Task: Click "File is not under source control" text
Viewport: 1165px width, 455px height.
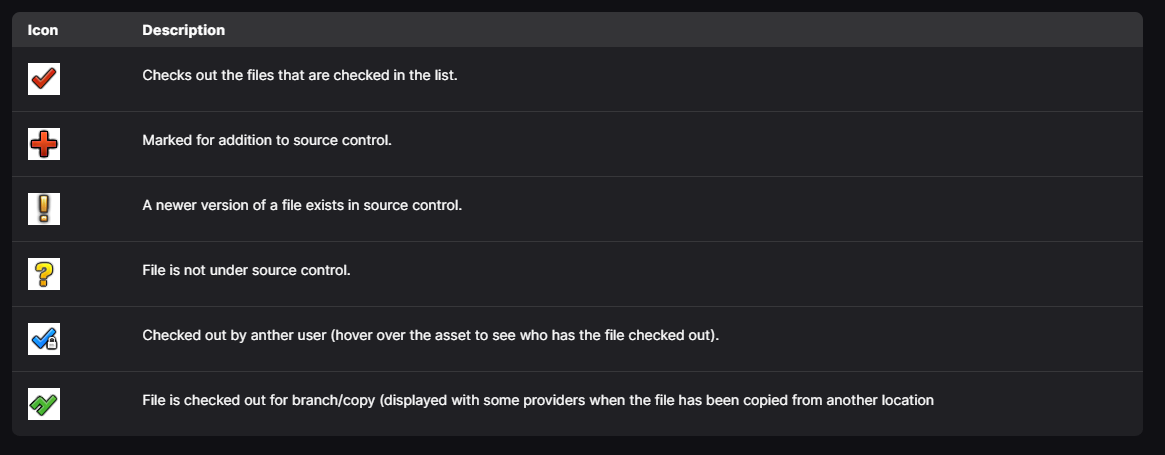Action: coord(246,270)
